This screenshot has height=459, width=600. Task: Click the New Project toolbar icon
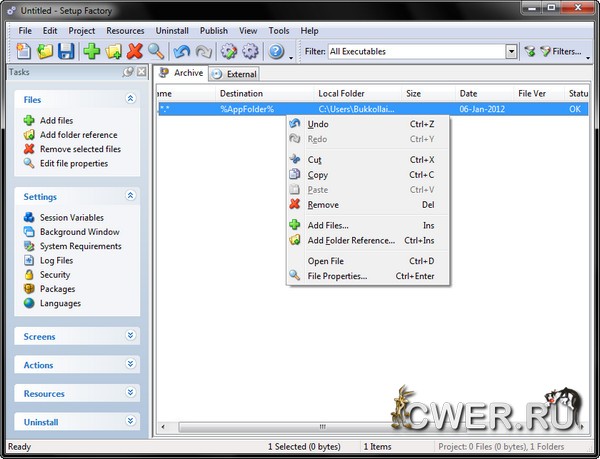click(24, 51)
